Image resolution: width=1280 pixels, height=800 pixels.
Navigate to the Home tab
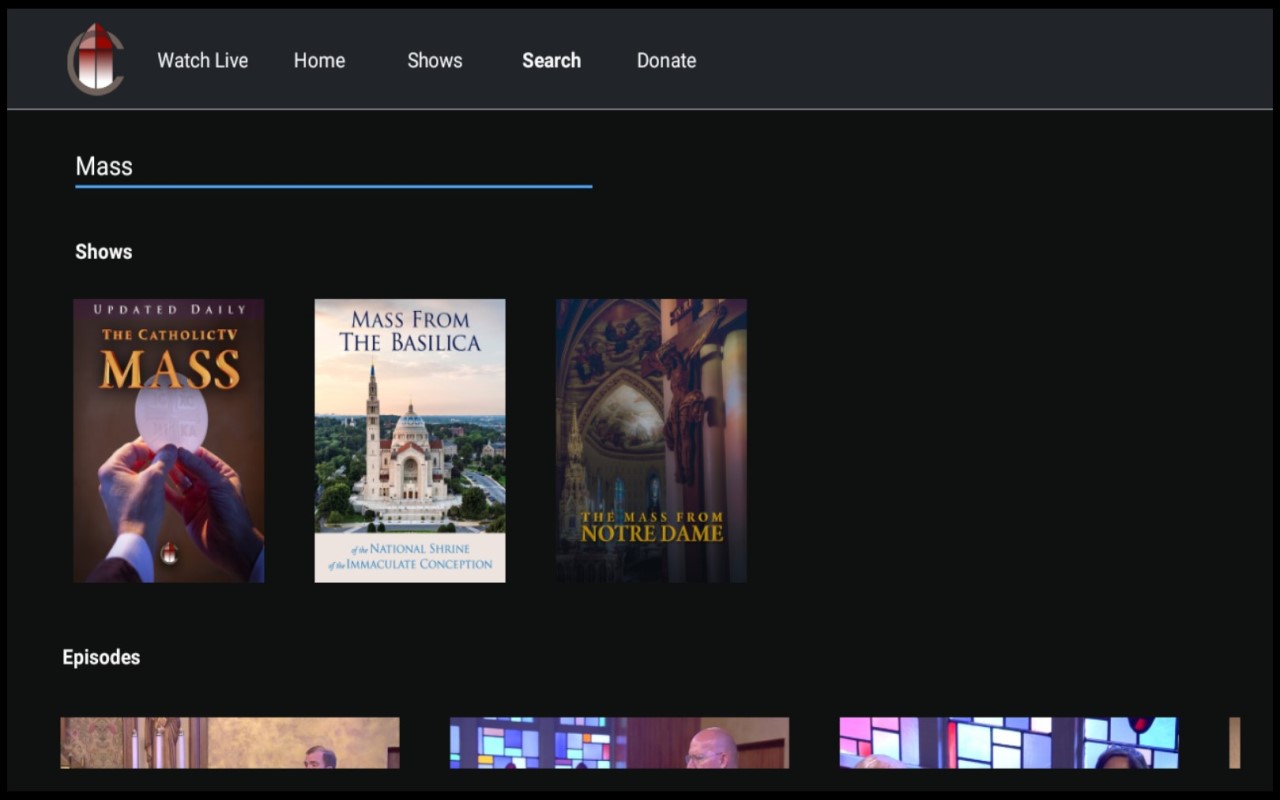(319, 60)
